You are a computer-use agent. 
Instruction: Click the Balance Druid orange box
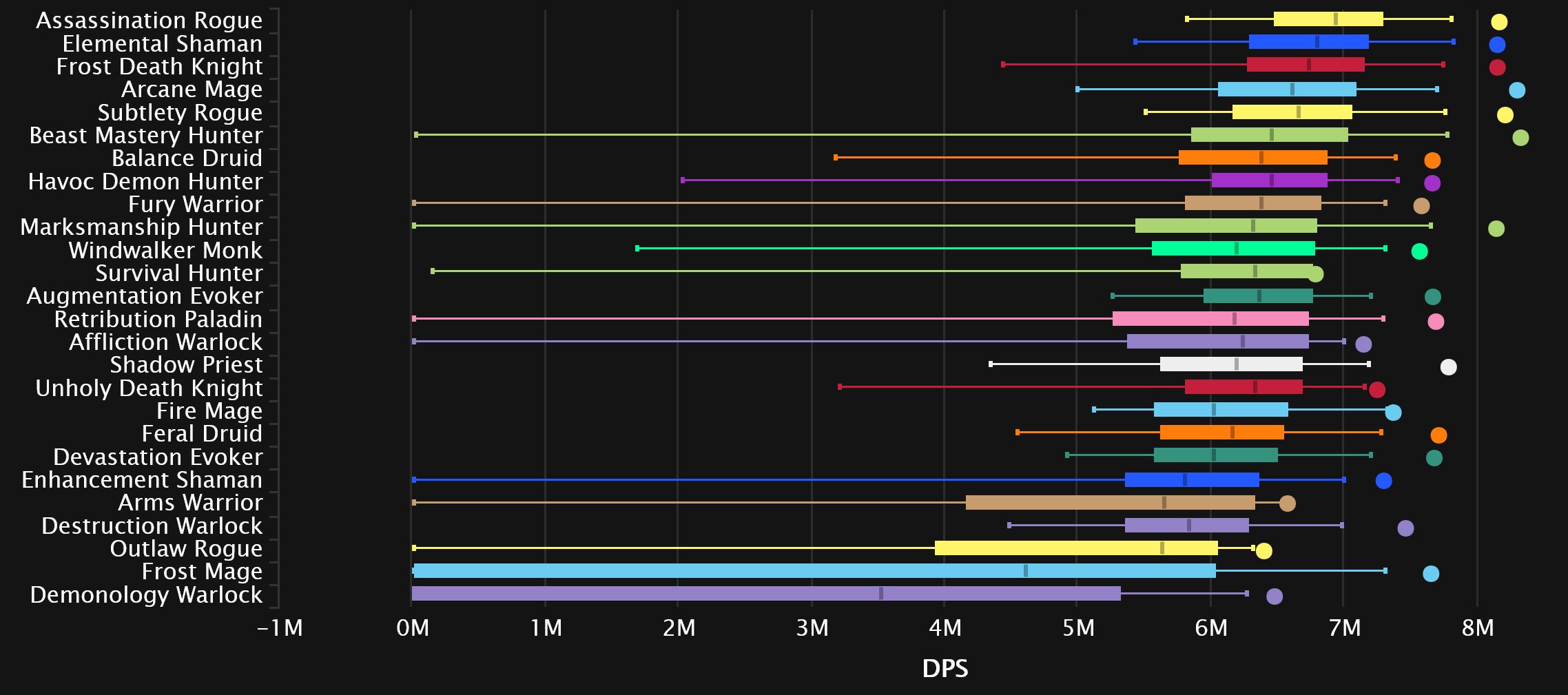tap(1252, 158)
